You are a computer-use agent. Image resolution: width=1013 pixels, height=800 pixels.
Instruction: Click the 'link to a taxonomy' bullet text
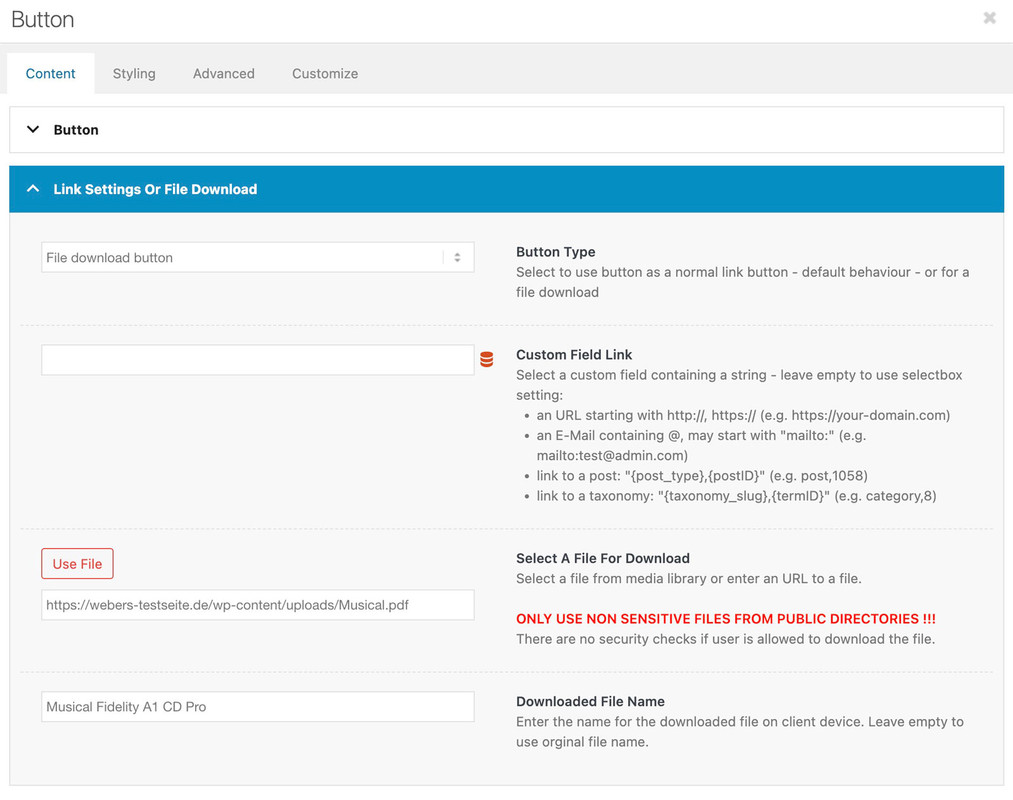coord(736,496)
